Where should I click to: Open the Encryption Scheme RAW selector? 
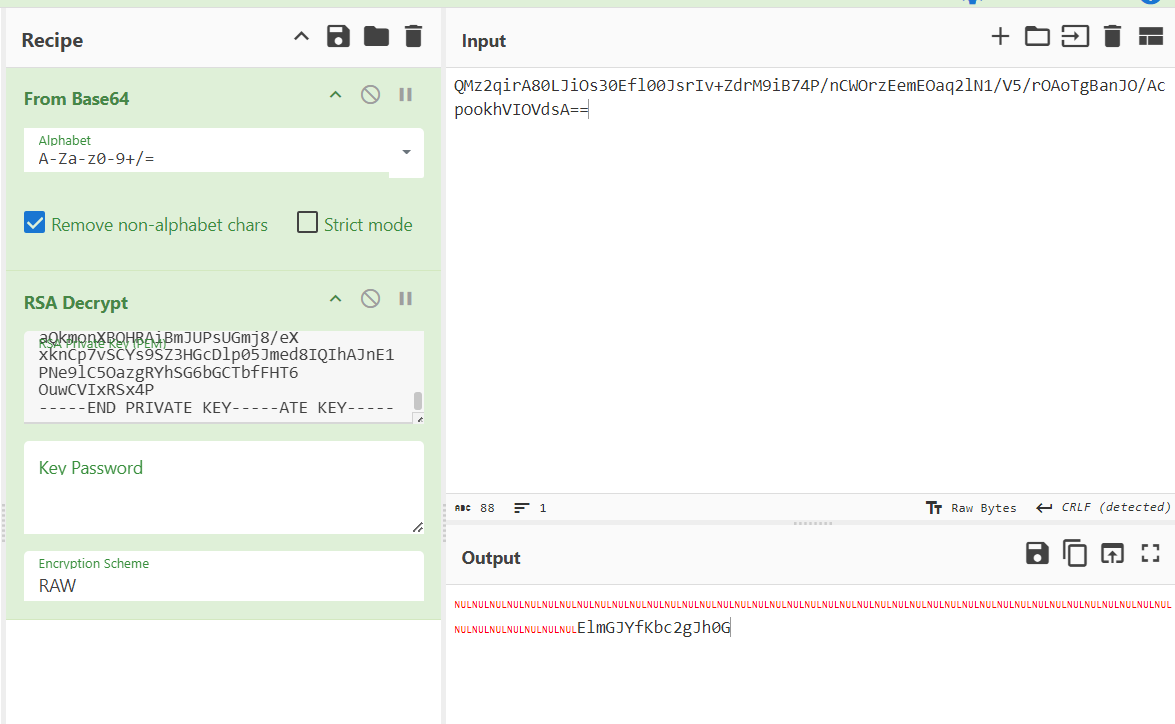[x=223, y=576]
